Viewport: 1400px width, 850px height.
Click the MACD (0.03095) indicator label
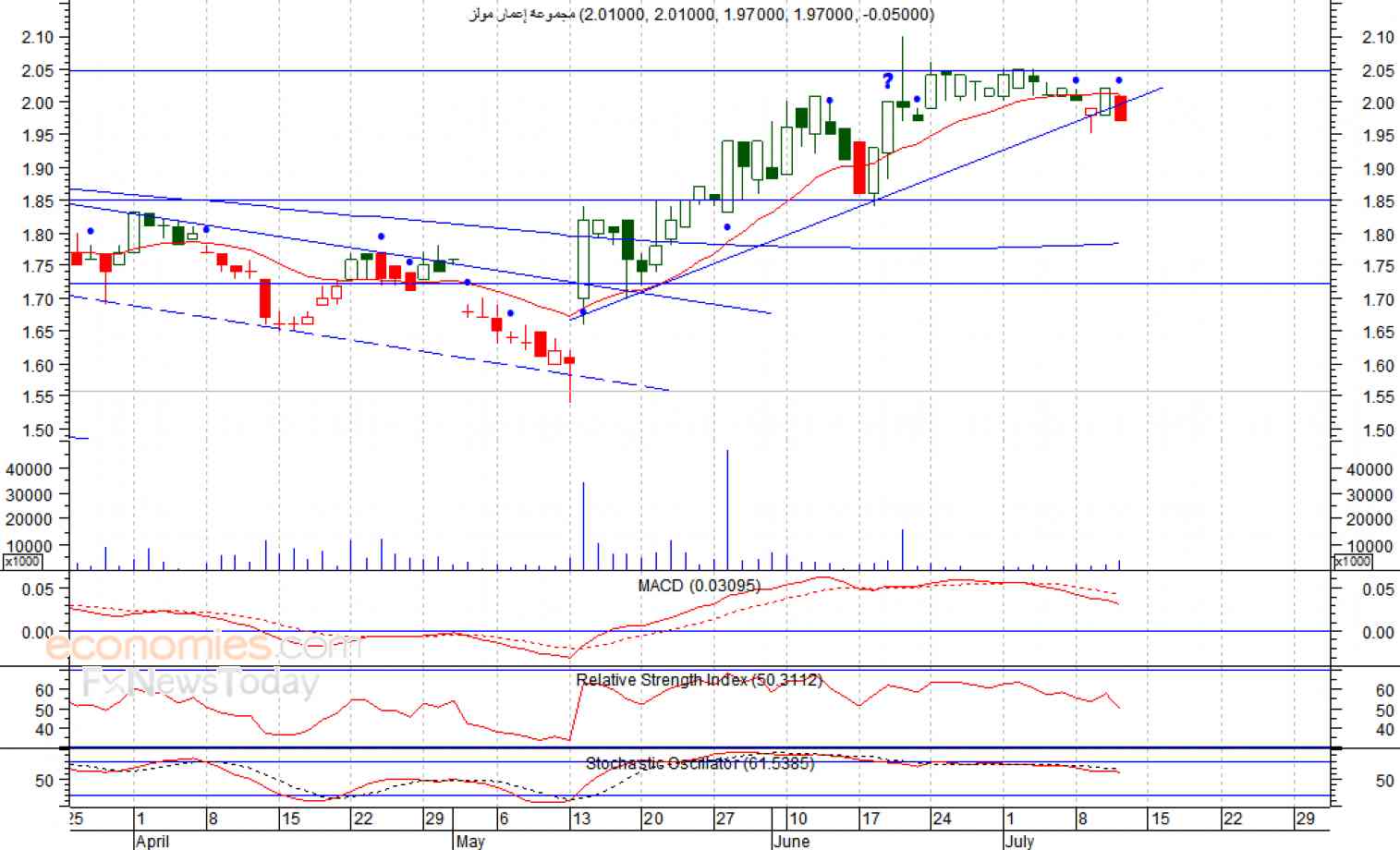(x=699, y=586)
